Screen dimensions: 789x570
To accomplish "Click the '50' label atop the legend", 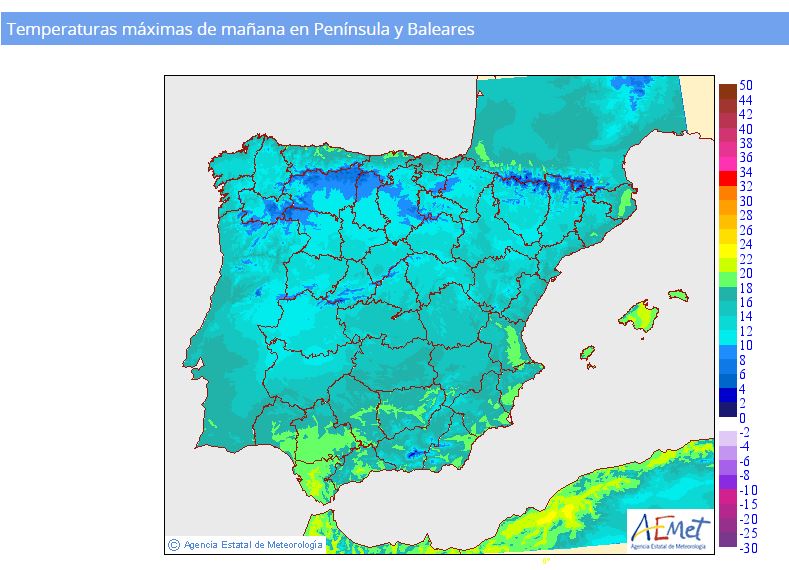I will (746, 86).
